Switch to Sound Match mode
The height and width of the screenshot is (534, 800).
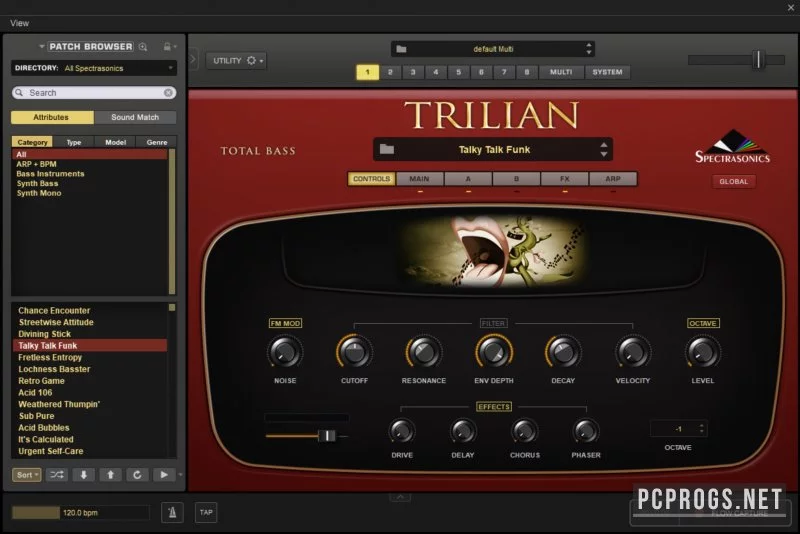[135, 117]
